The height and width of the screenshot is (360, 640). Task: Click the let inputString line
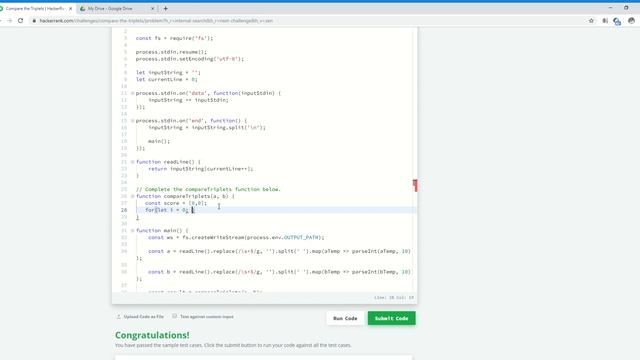click(x=168, y=72)
